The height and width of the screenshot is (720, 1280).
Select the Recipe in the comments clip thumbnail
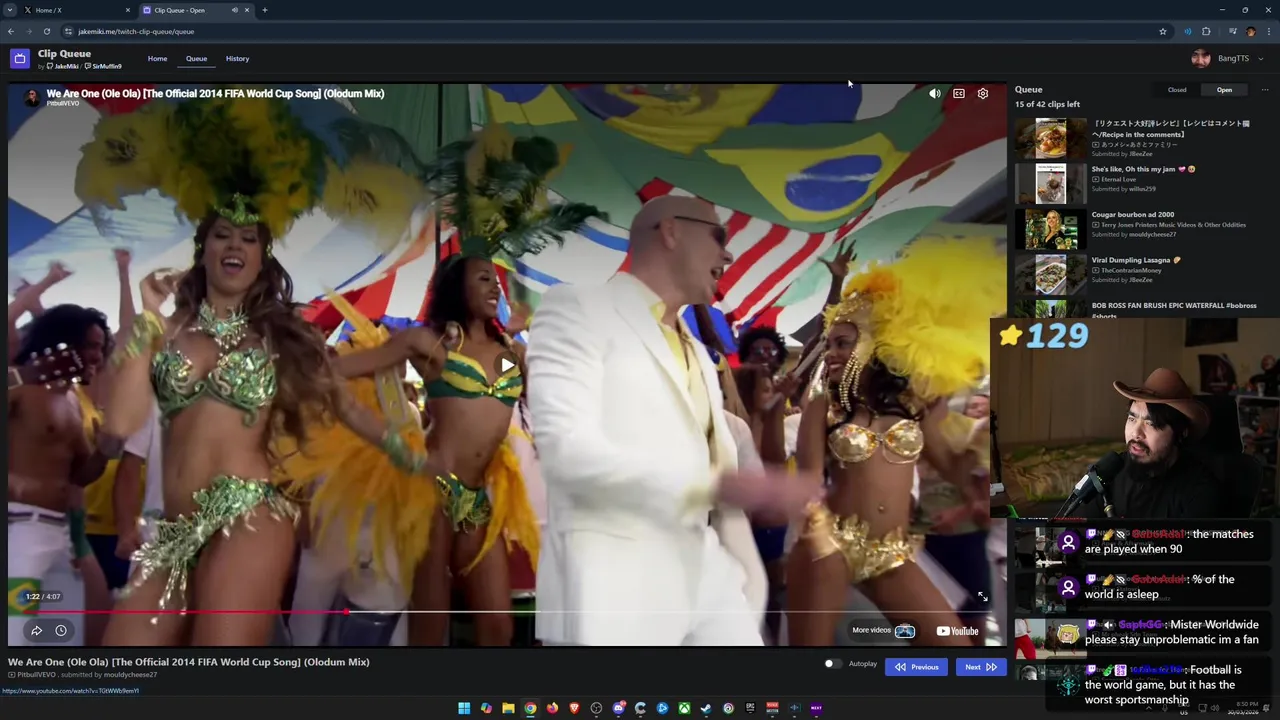[x=1050, y=138]
